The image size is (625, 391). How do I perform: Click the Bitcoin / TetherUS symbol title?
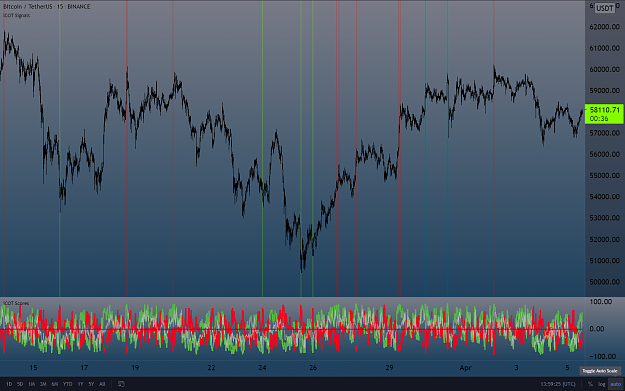pos(27,7)
